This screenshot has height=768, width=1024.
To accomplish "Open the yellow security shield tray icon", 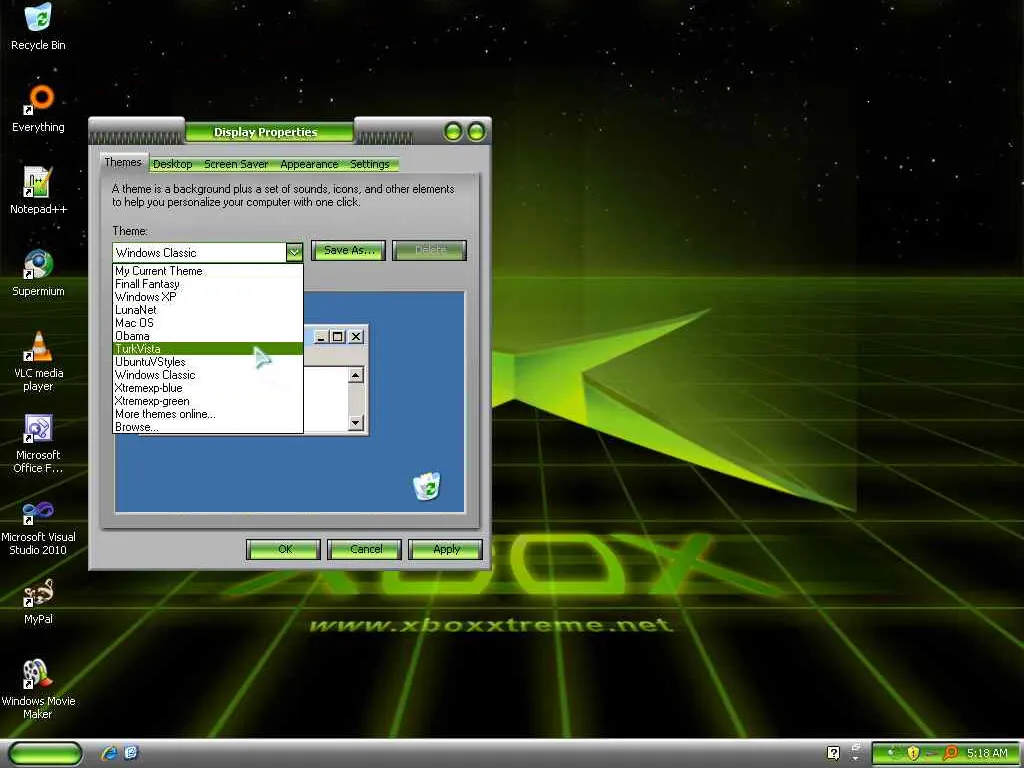I will 913,754.
